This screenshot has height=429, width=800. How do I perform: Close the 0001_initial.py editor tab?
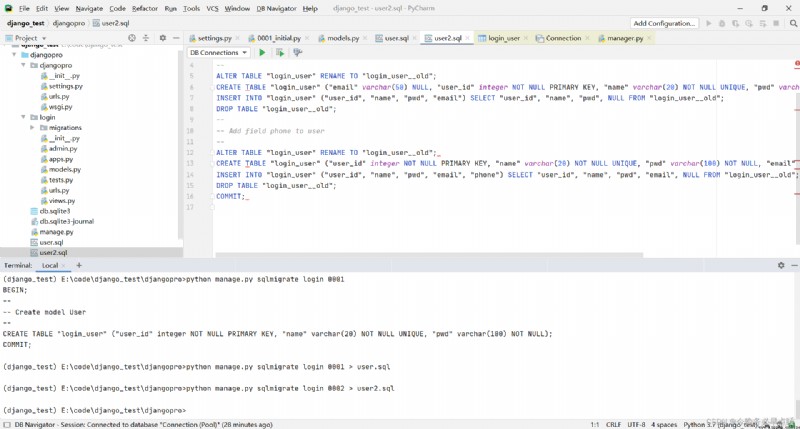coord(307,38)
